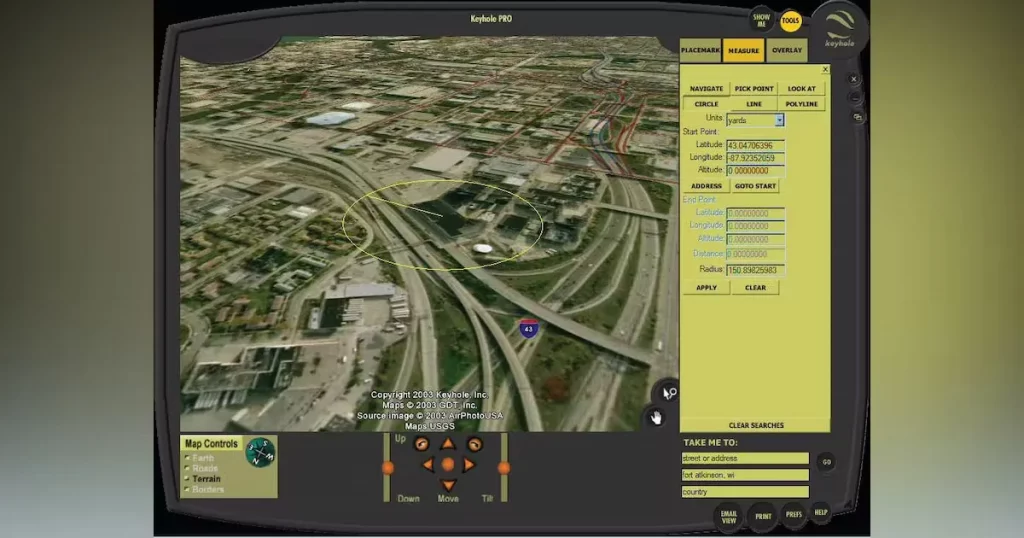Screen dimensions: 1024x538
Task: Rotate map clockwise with right rotate icon
Action: click(474, 445)
